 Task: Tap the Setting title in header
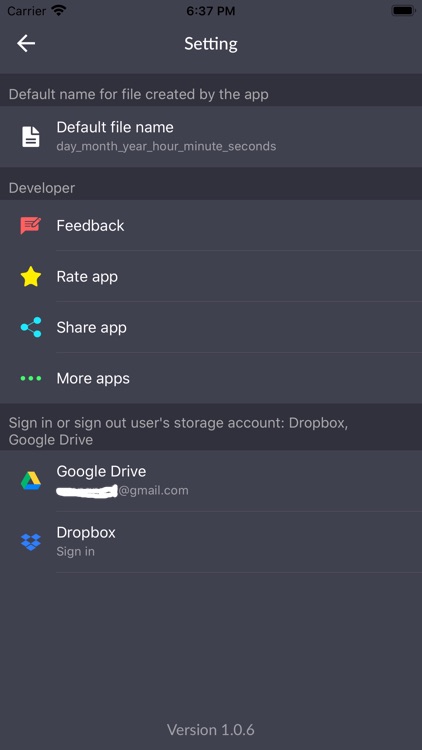pyautogui.click(x=211, y=44)
